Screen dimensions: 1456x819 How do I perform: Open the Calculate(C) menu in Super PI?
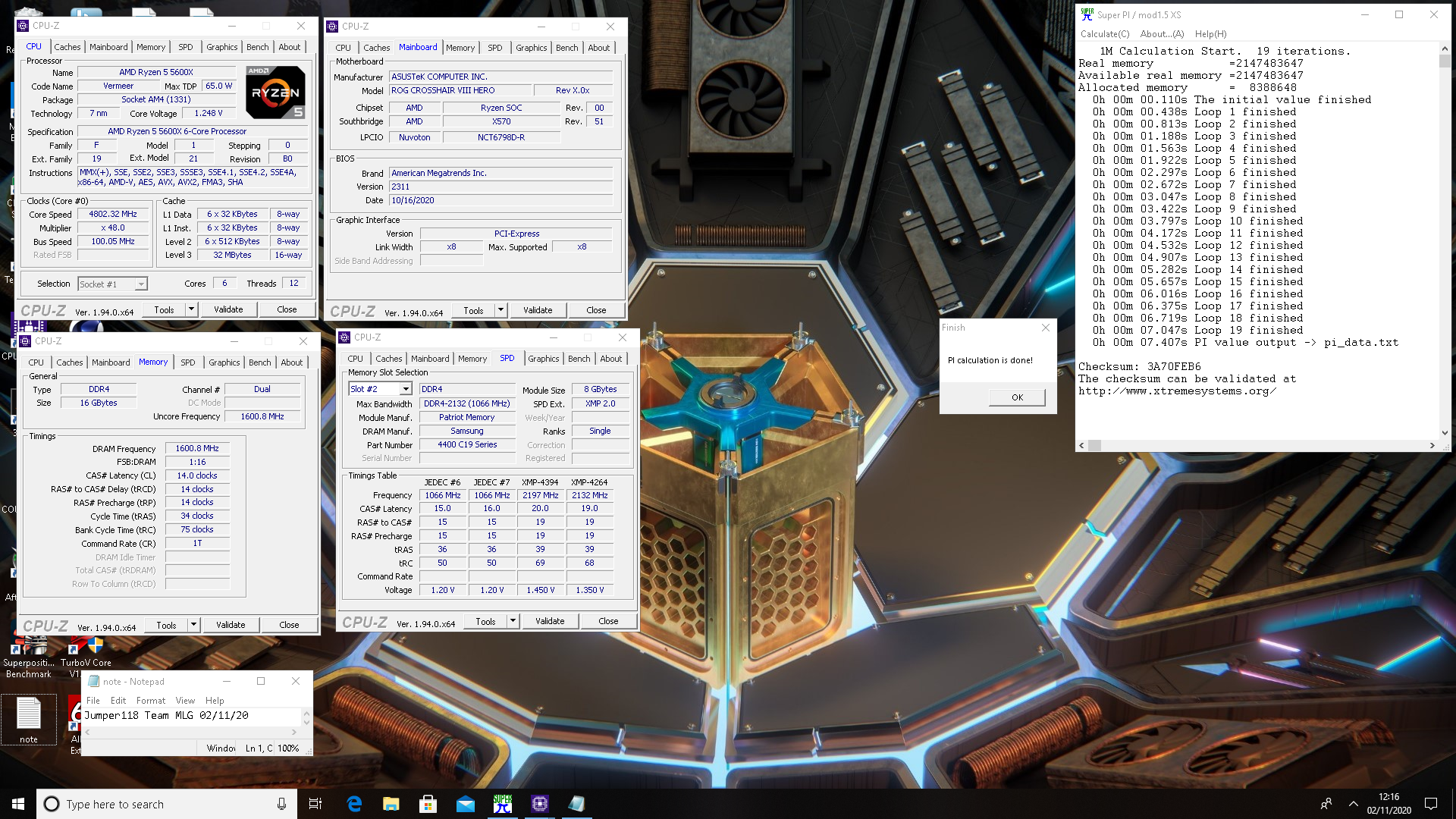pyautogui.click(x=1105, y=34)
